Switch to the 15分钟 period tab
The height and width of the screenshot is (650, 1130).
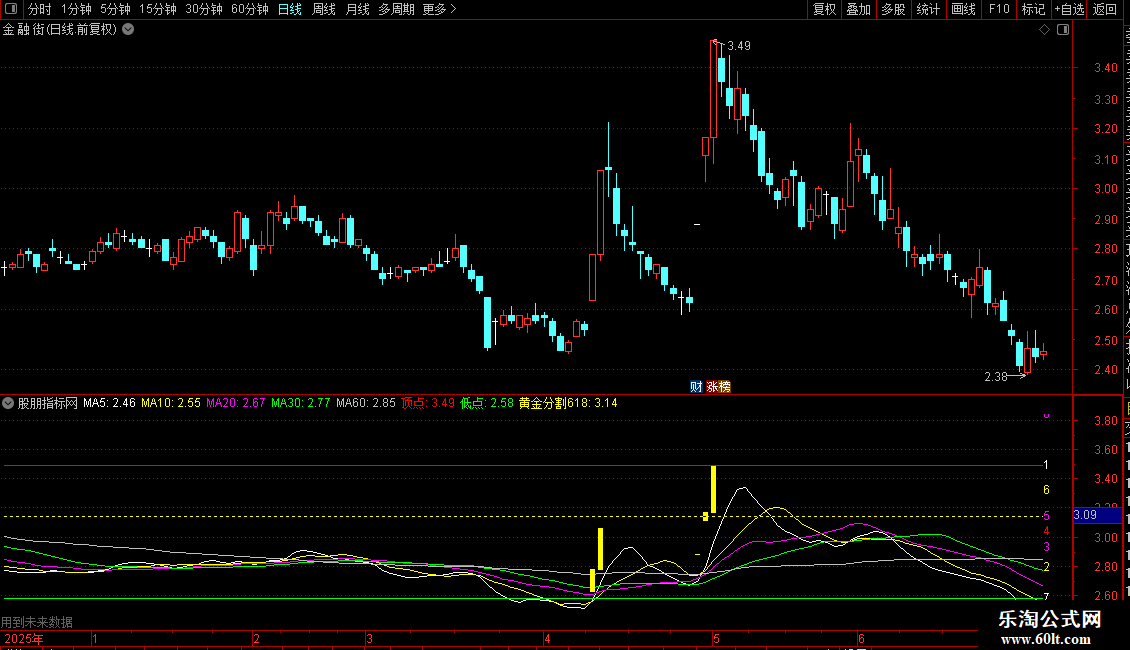[157, 9]
